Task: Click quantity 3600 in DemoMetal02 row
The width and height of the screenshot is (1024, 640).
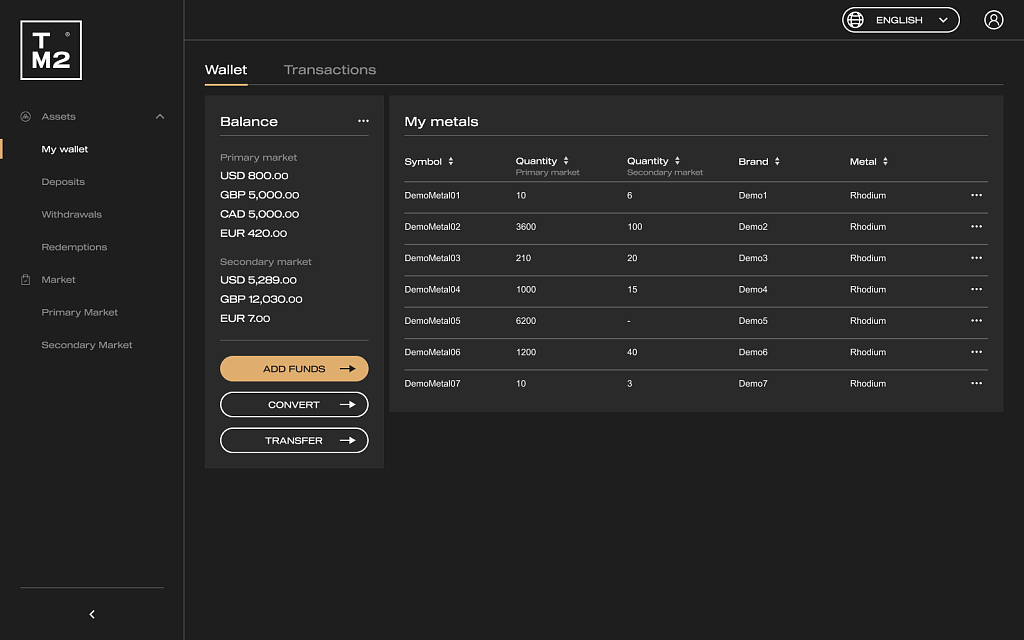Action: [526, 227]
